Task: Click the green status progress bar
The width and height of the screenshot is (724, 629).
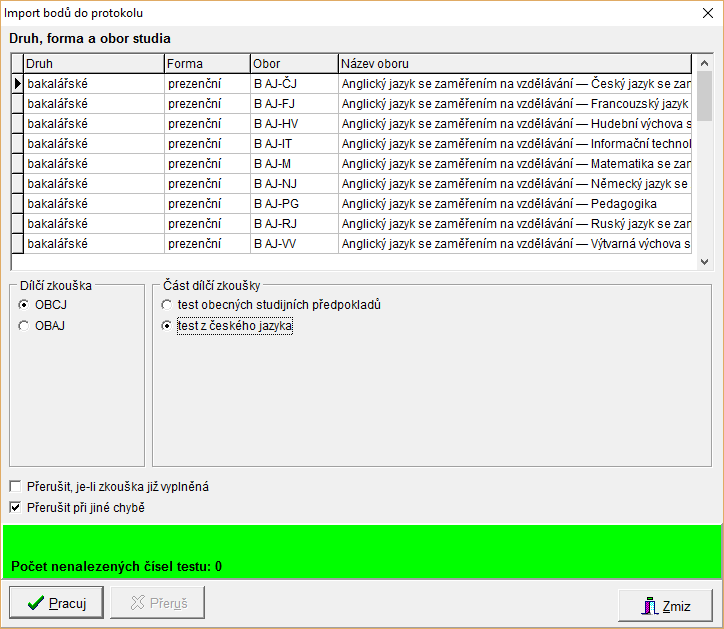Action: 361,550
